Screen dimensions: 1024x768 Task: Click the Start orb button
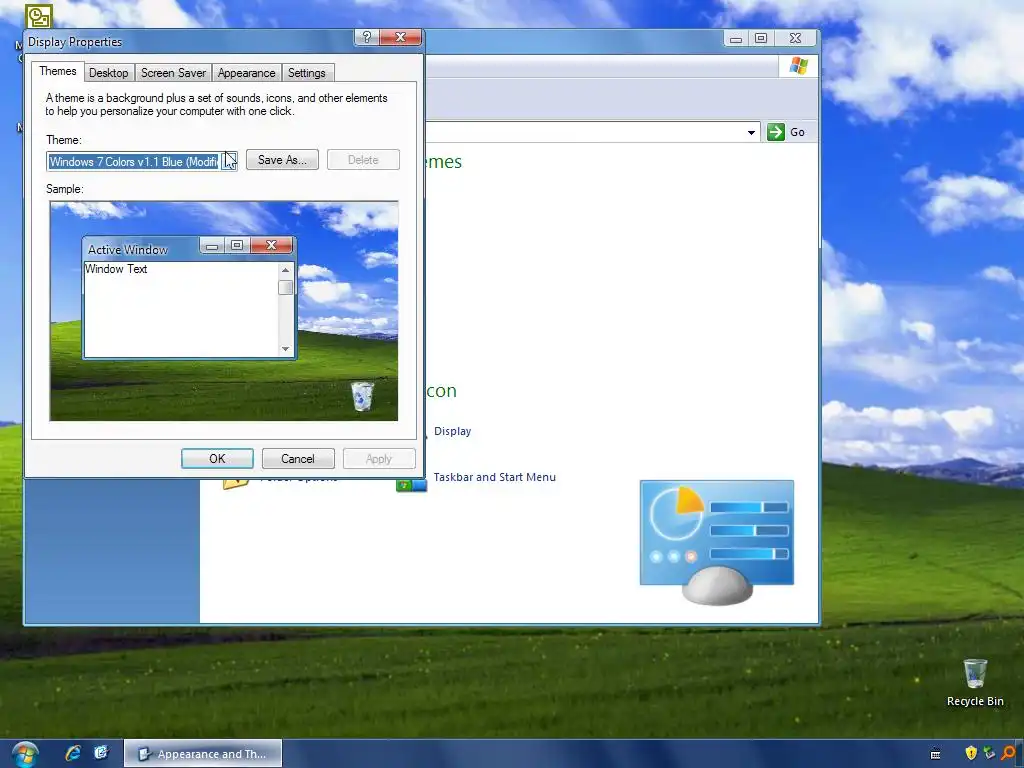pyautogui.click(x=25, y=754)
